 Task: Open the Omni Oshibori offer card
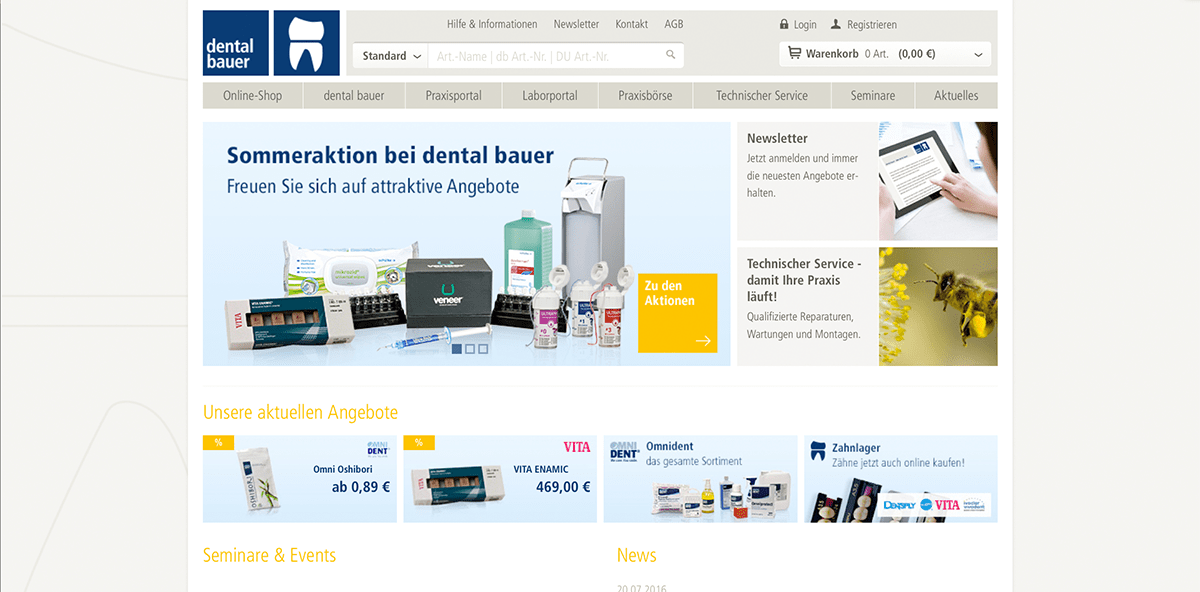(x=300, y=478)
